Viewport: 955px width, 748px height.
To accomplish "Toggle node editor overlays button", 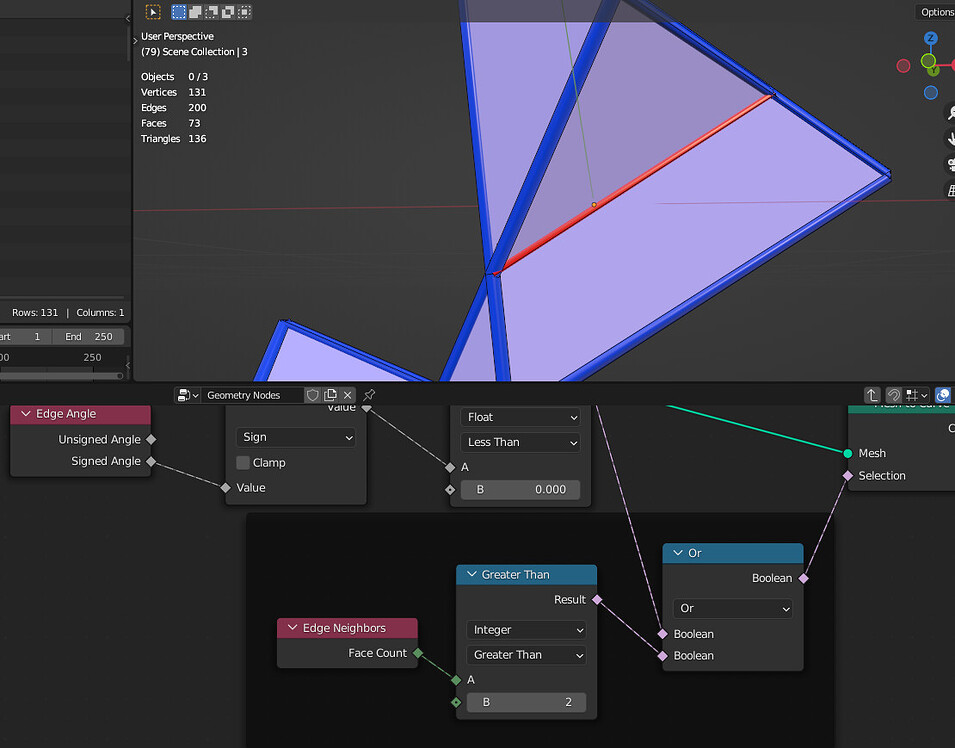I will 943,395.
